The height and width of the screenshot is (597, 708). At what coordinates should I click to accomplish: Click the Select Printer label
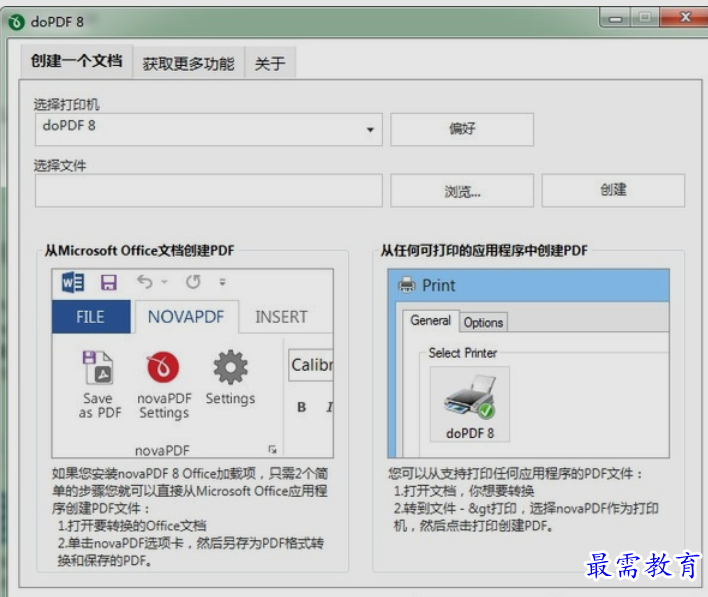pos(462,353)
